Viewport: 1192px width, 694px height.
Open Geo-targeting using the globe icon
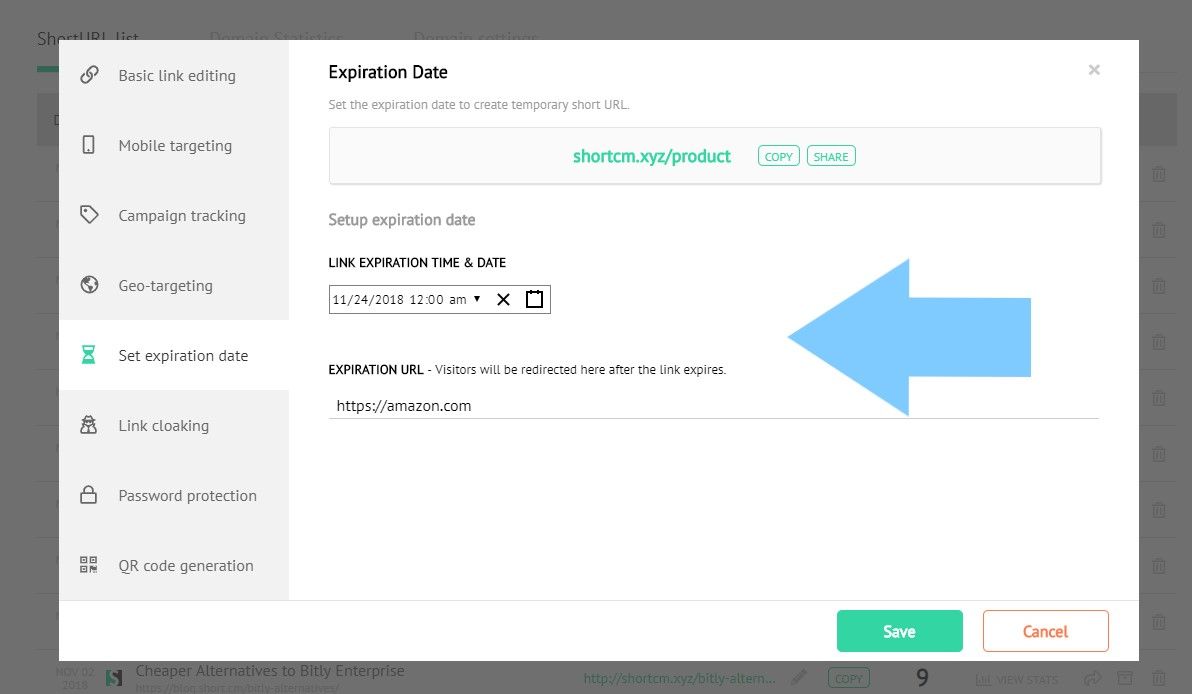click(88, 284)
